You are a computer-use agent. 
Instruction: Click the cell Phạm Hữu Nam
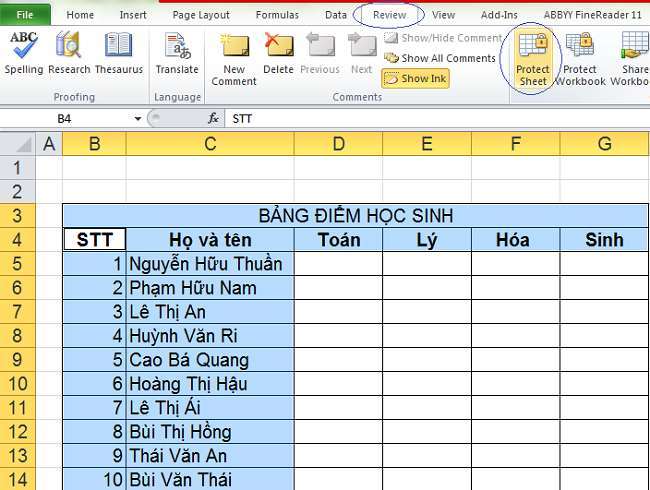(210, 288)
